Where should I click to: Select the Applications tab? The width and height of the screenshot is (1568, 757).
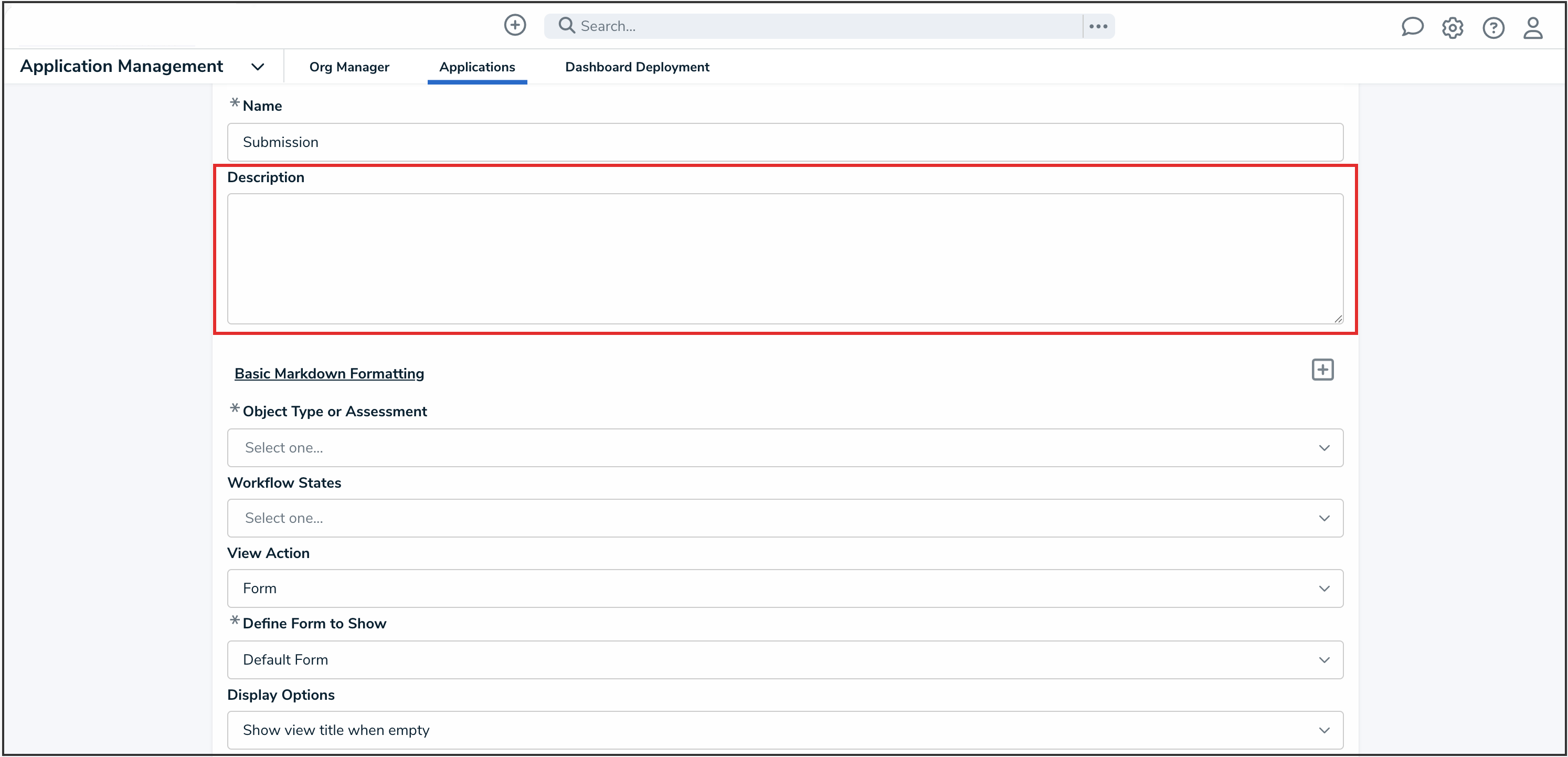pyautogui.click(x=476, y=67)
